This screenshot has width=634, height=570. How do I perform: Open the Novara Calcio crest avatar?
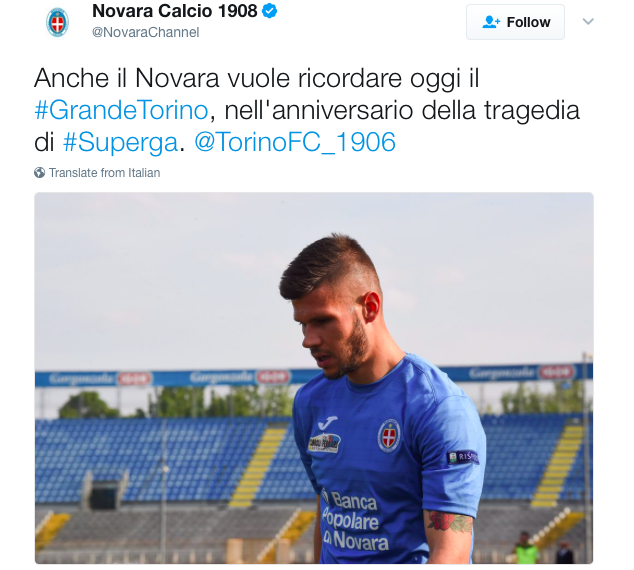tap(57, 22)
